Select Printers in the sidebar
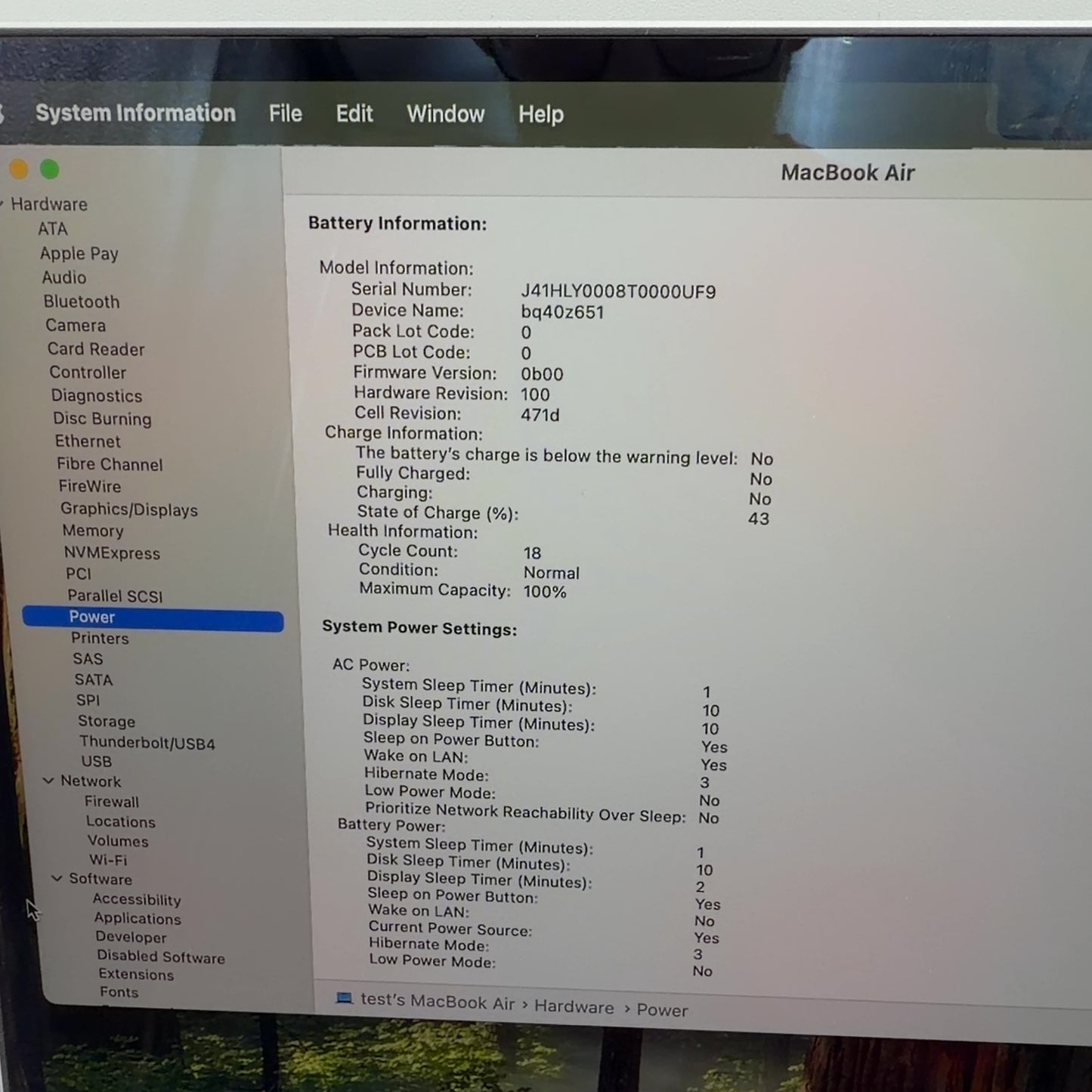The width and height of the screenshot is (1092, 1092). (100, 639)
